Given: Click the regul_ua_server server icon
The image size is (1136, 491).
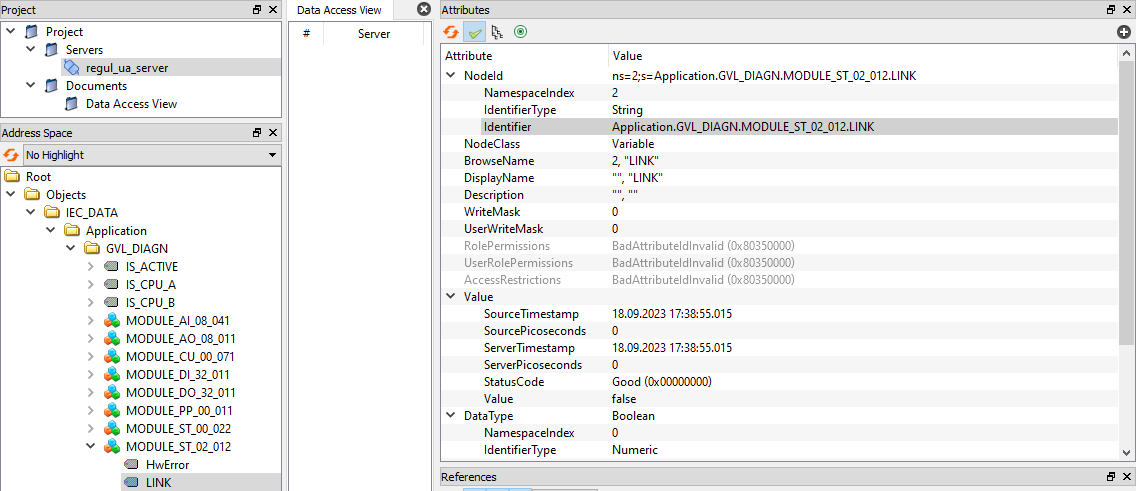Looking at the screenshot, I should pyautogui.click(x=71, y=68).
